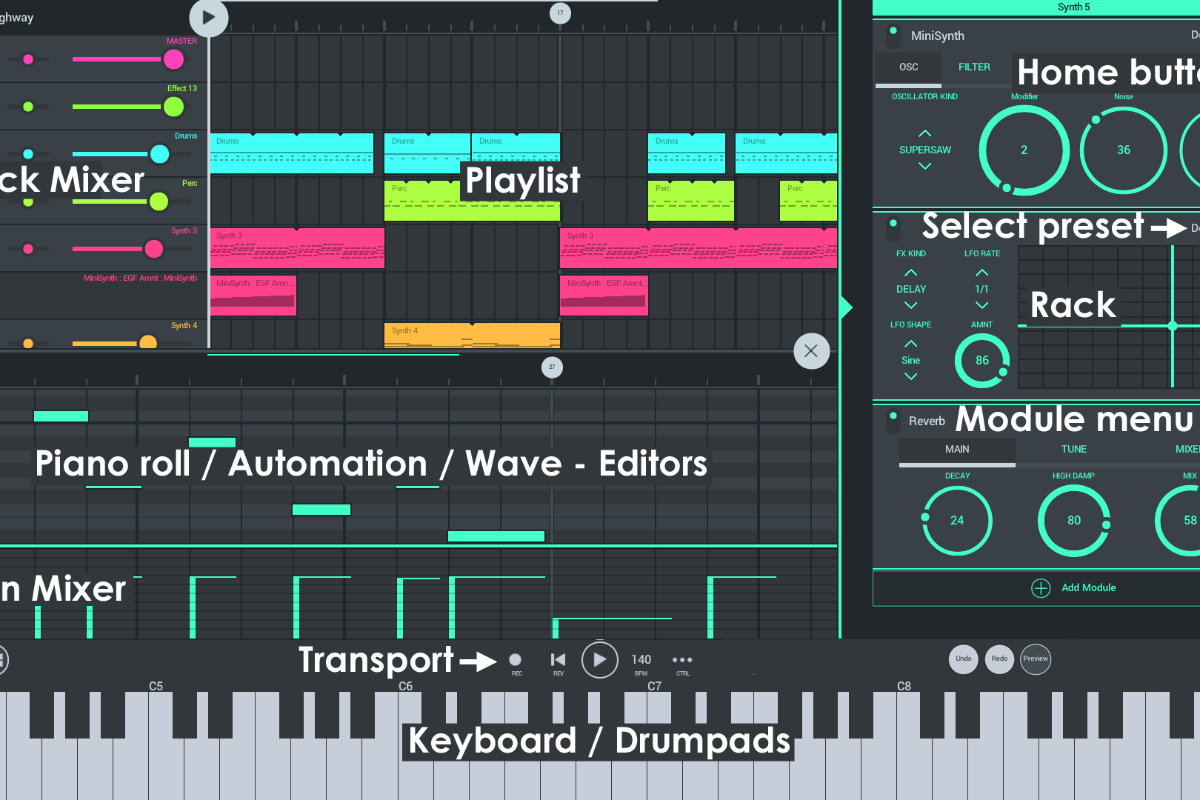1200x800 pixels.
Task: Click the Preview button
Action: (x=1035, y=660)
